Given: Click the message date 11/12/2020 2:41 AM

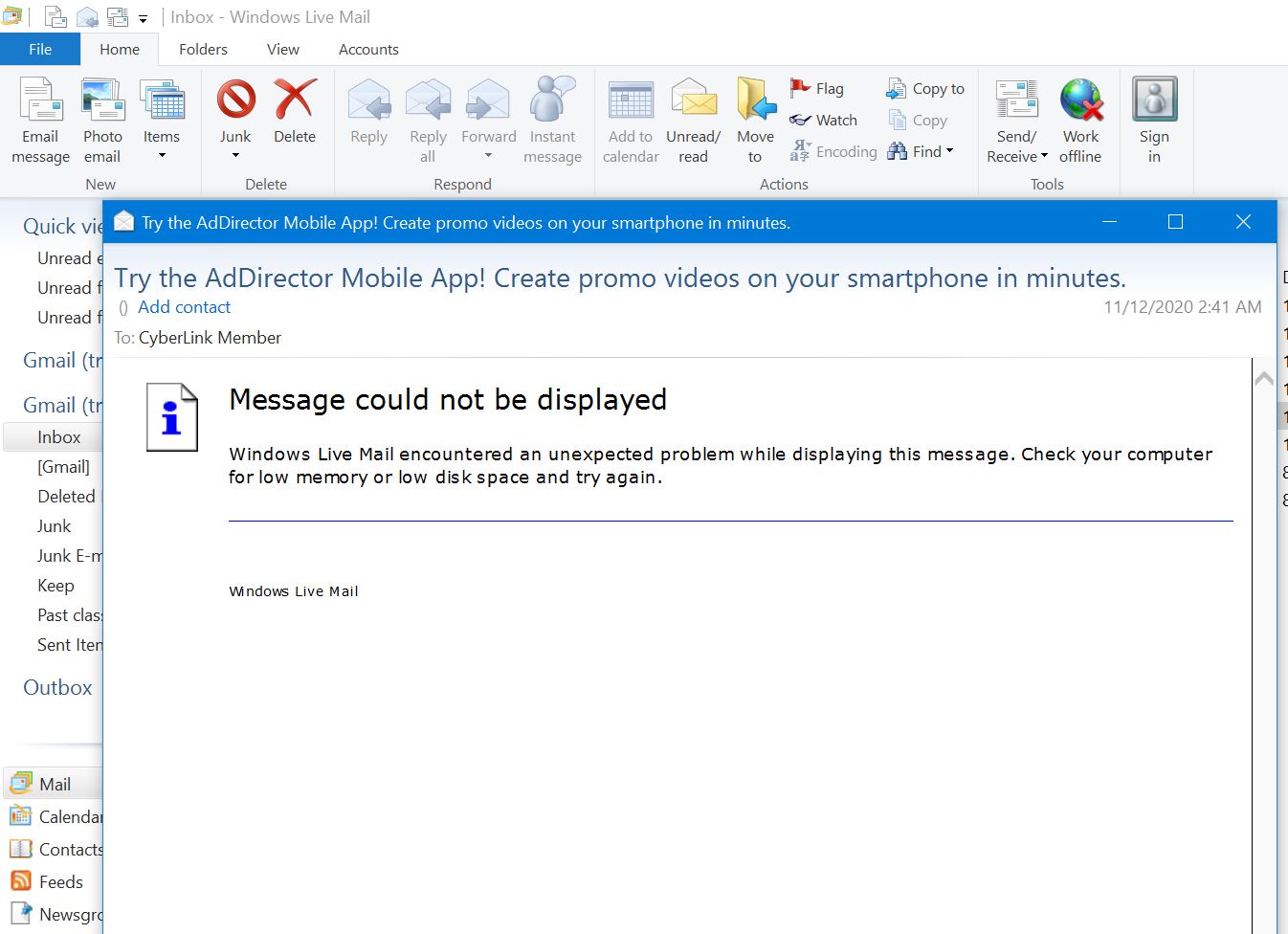Looking at the screenshot, I should pyautogui.click(x=1182, y=307).
